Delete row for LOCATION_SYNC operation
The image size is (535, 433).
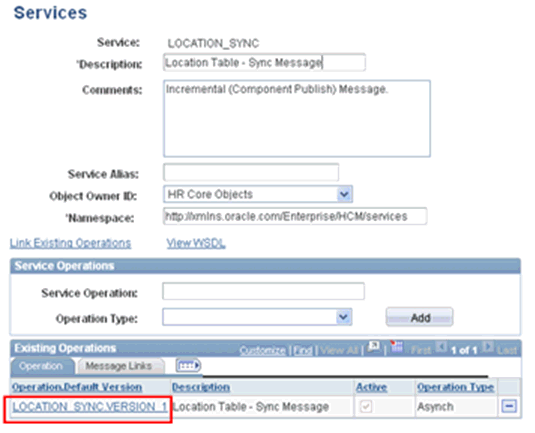509,406
